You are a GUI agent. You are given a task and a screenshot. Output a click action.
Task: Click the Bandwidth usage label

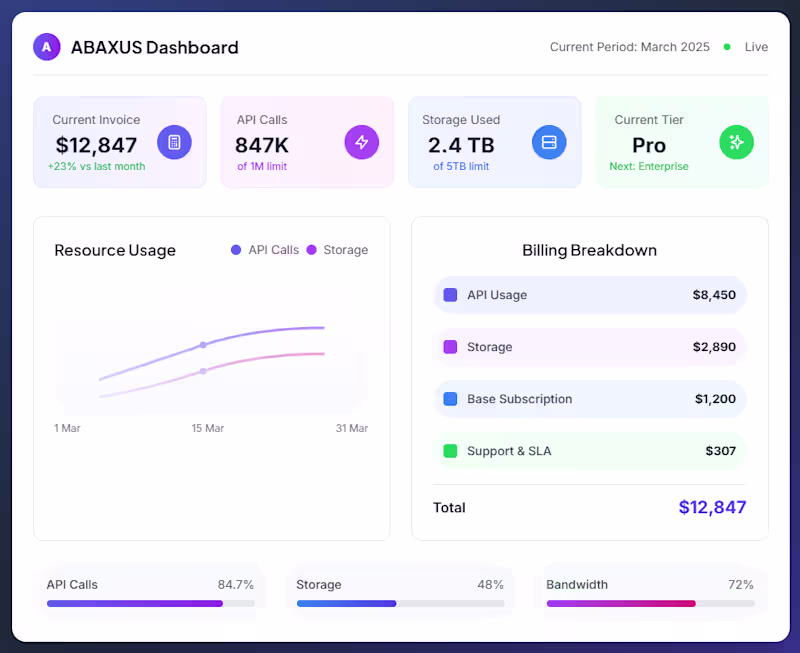(x=577, y=585)
